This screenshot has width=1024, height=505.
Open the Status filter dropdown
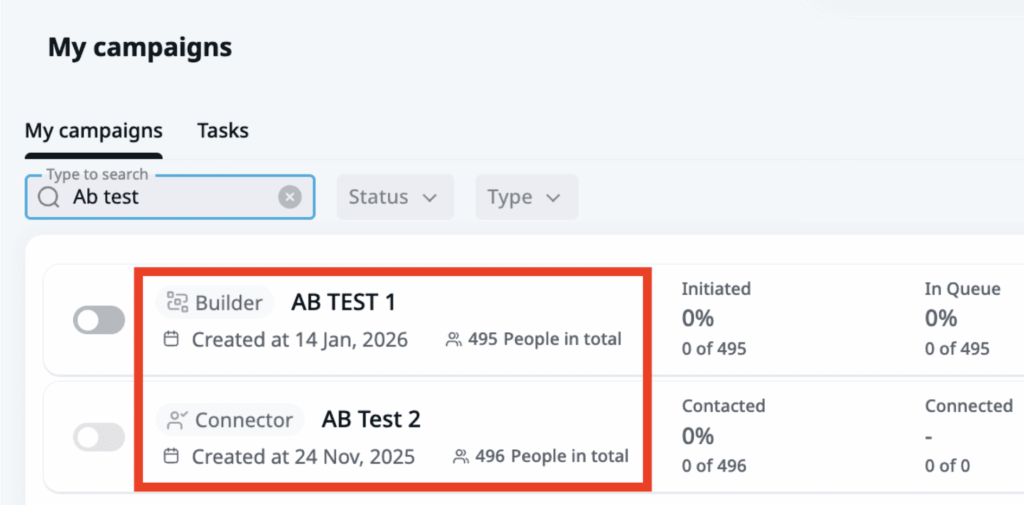click(395, 197)
